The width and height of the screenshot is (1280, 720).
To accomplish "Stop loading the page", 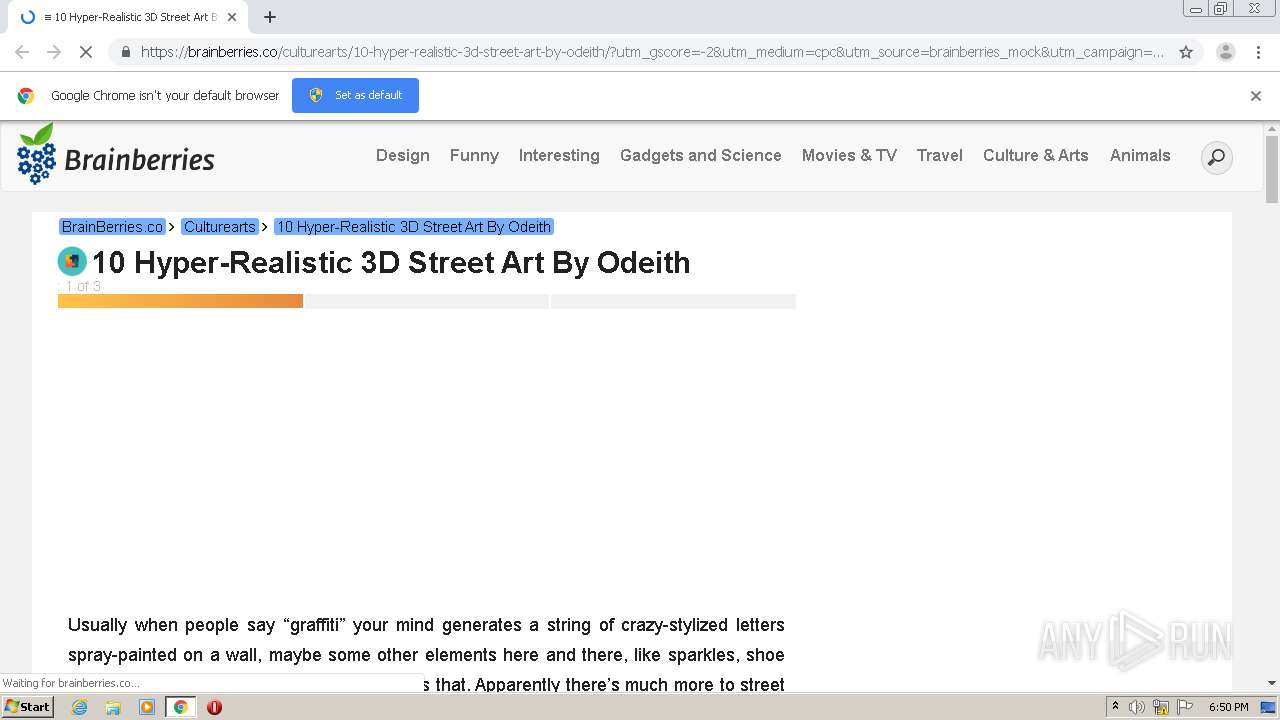I will tap(86, 52).
